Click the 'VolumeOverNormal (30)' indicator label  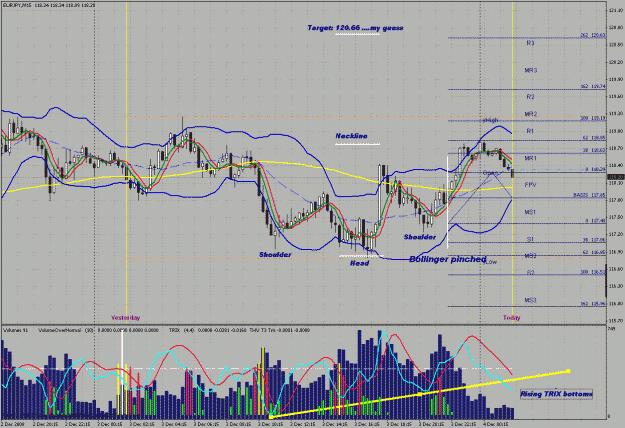[66, 330]
